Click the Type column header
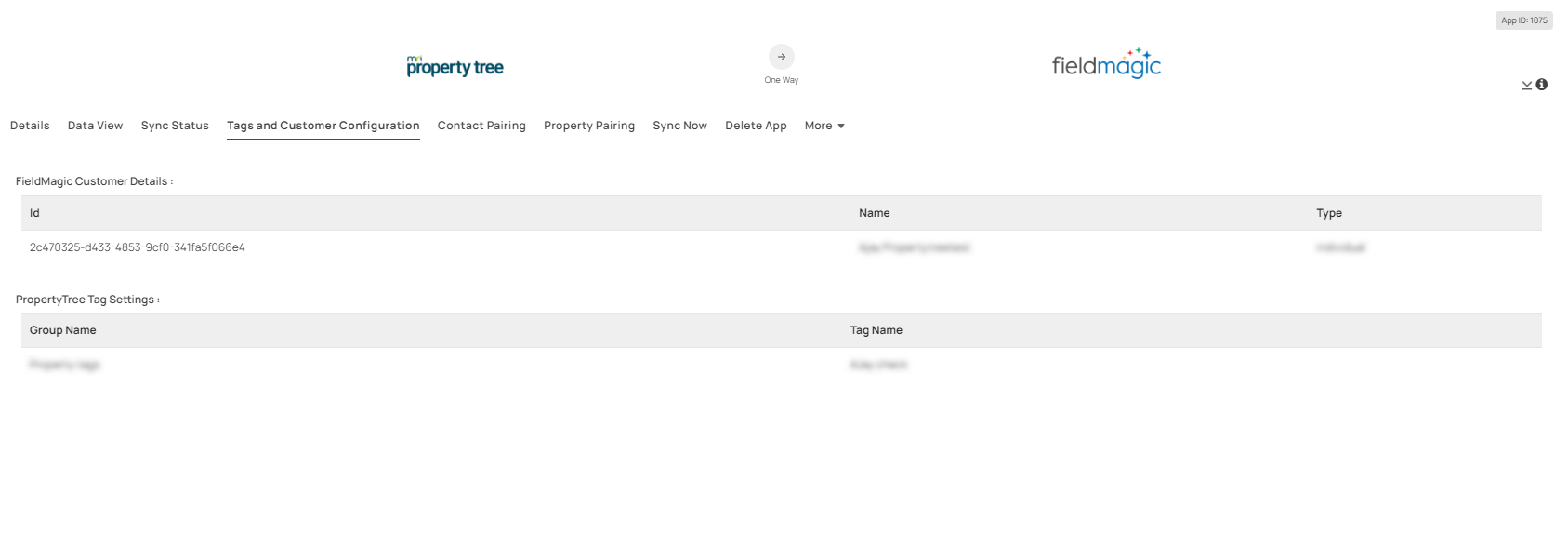Viewport: 1568px width, 534px height. 1329,213
